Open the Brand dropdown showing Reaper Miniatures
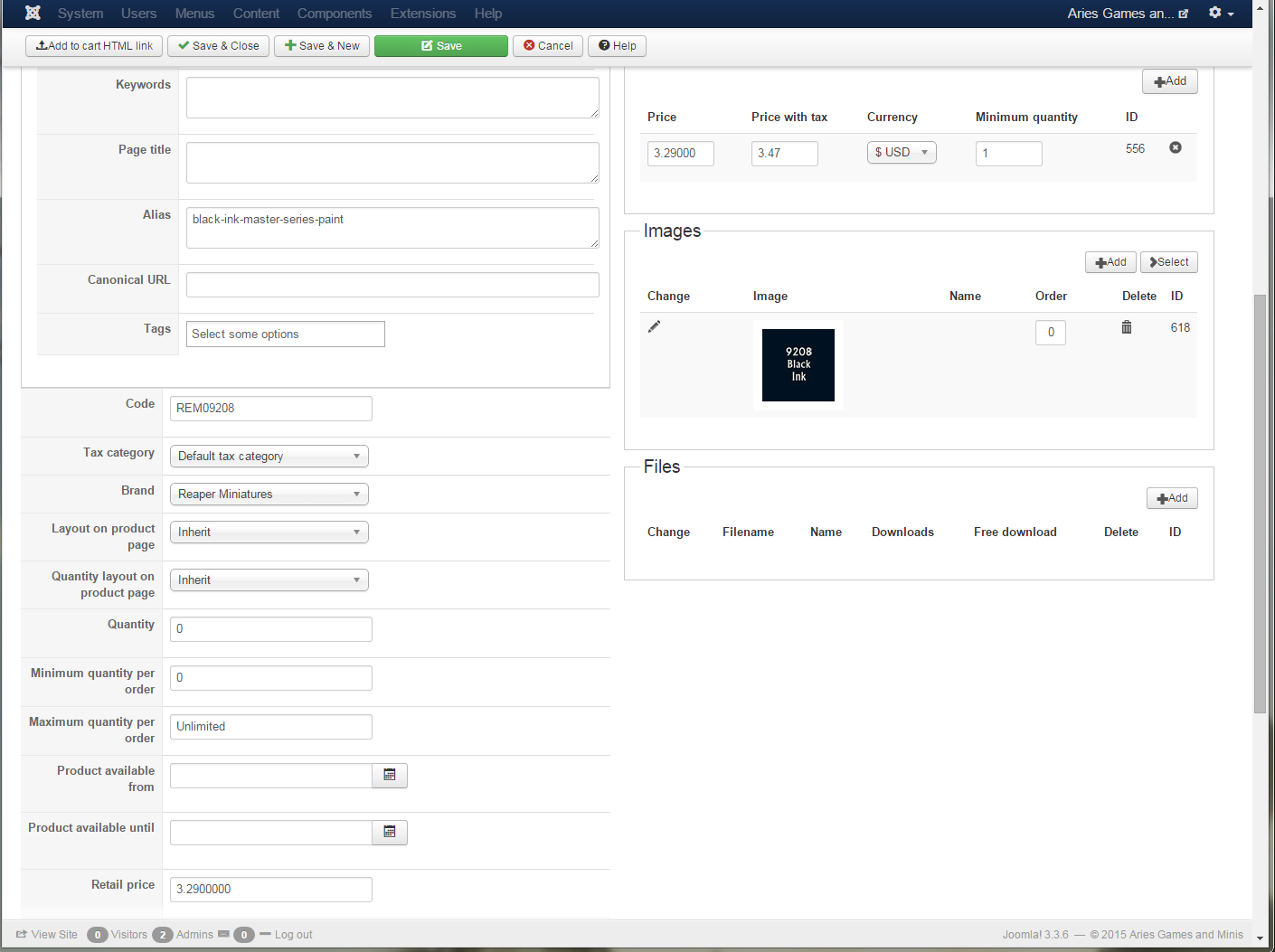The image size is (1275, 952). click(269, 495)
